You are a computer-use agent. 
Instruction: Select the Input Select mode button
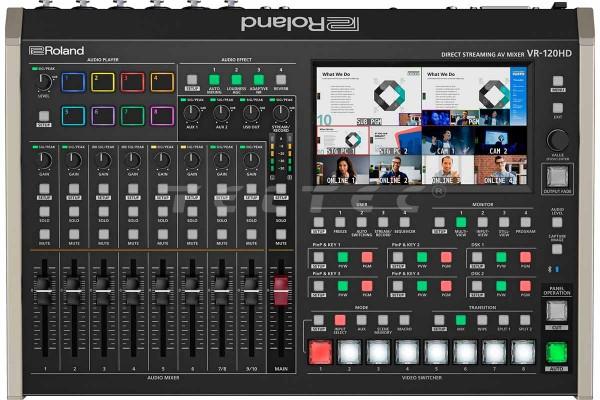click(x=340, y=320)
